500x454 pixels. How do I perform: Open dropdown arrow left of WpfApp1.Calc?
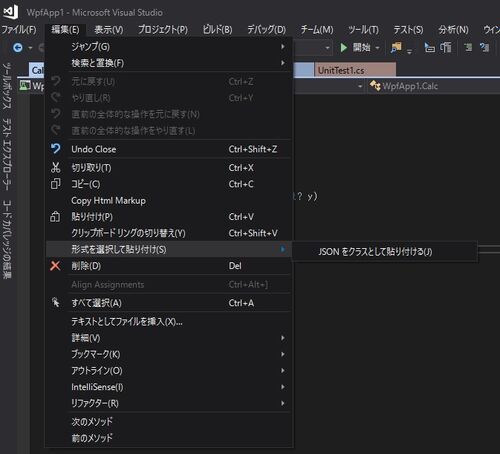pos(360,86)
